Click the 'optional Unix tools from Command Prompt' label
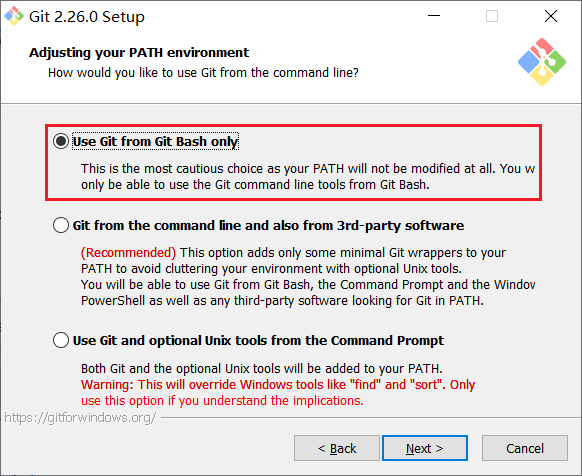582x476 pixels. pos(258,340)
